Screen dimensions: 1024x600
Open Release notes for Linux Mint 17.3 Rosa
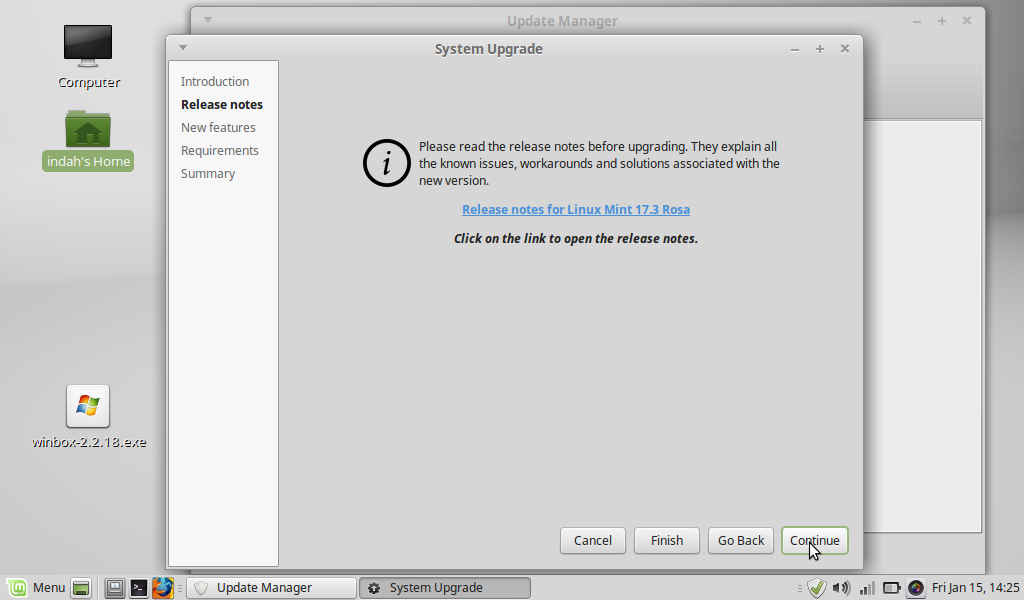[576, 210]
